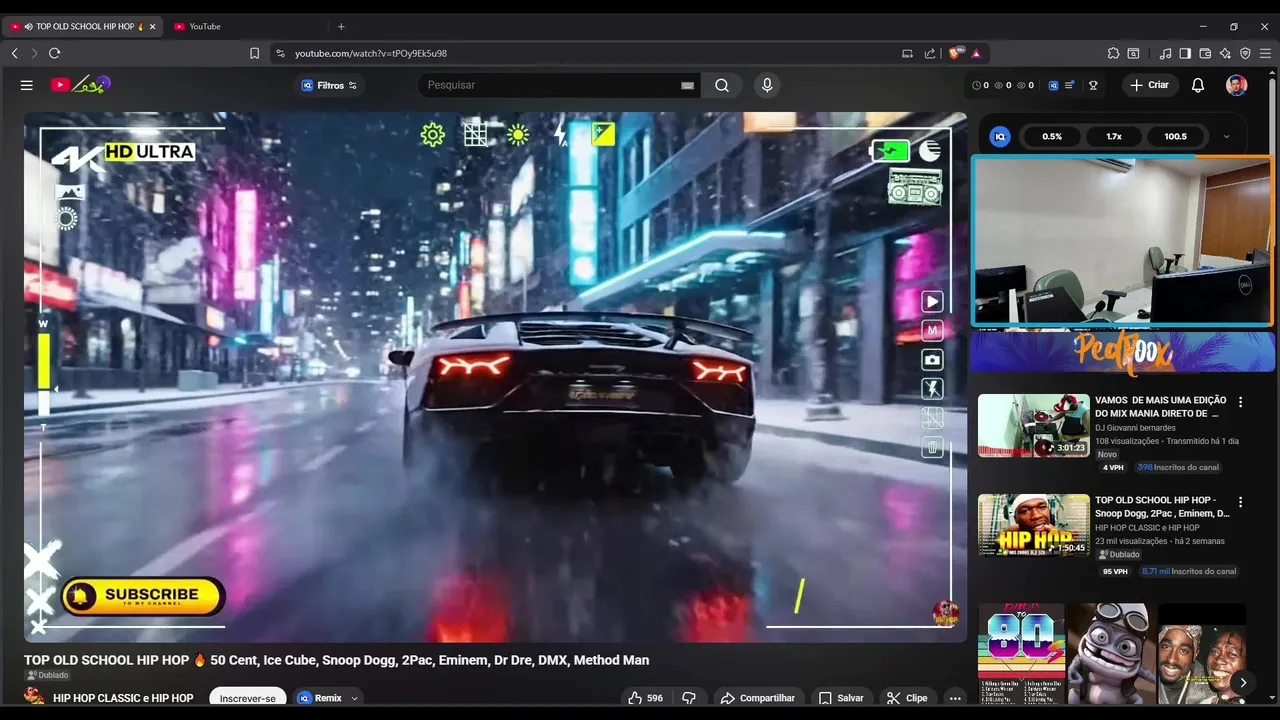1280x720 pixels.
Task: Open the on-screen keyboard in search box
Action: tap(687, 85)
